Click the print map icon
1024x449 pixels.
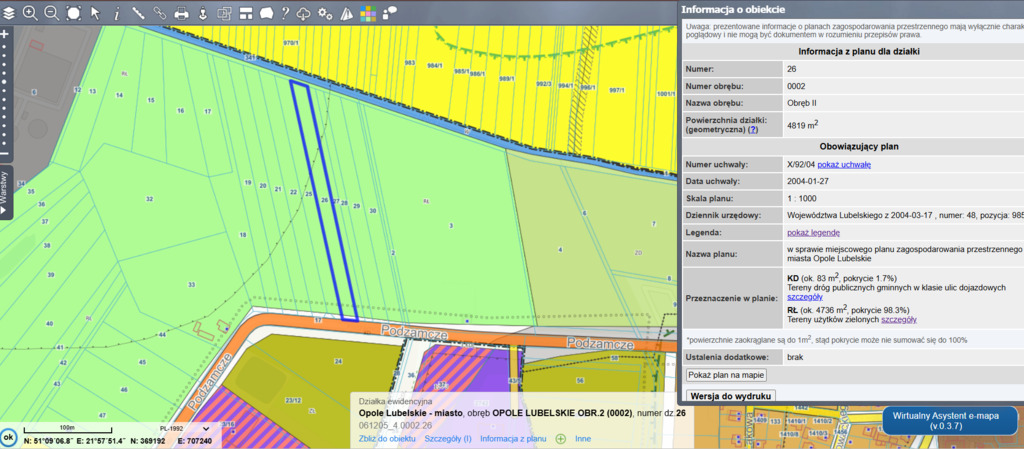point(181,14)
